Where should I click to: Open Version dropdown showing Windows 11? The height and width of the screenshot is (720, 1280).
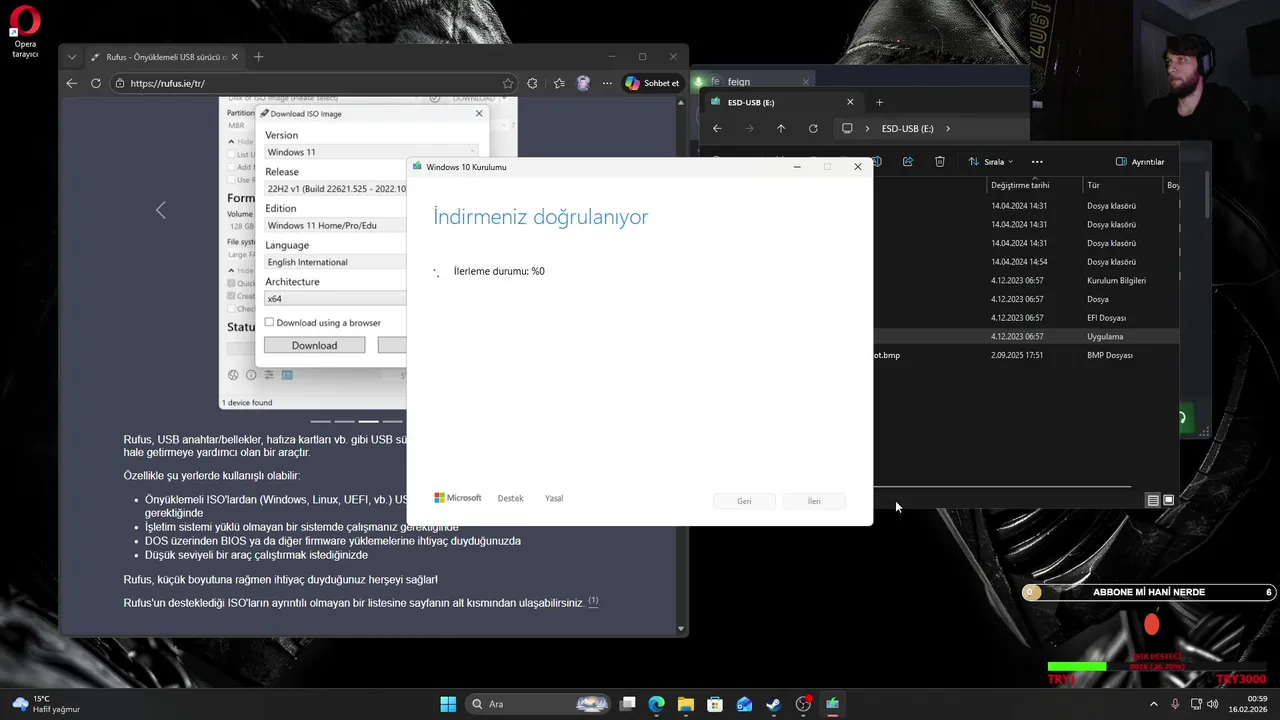click(372, 152)
